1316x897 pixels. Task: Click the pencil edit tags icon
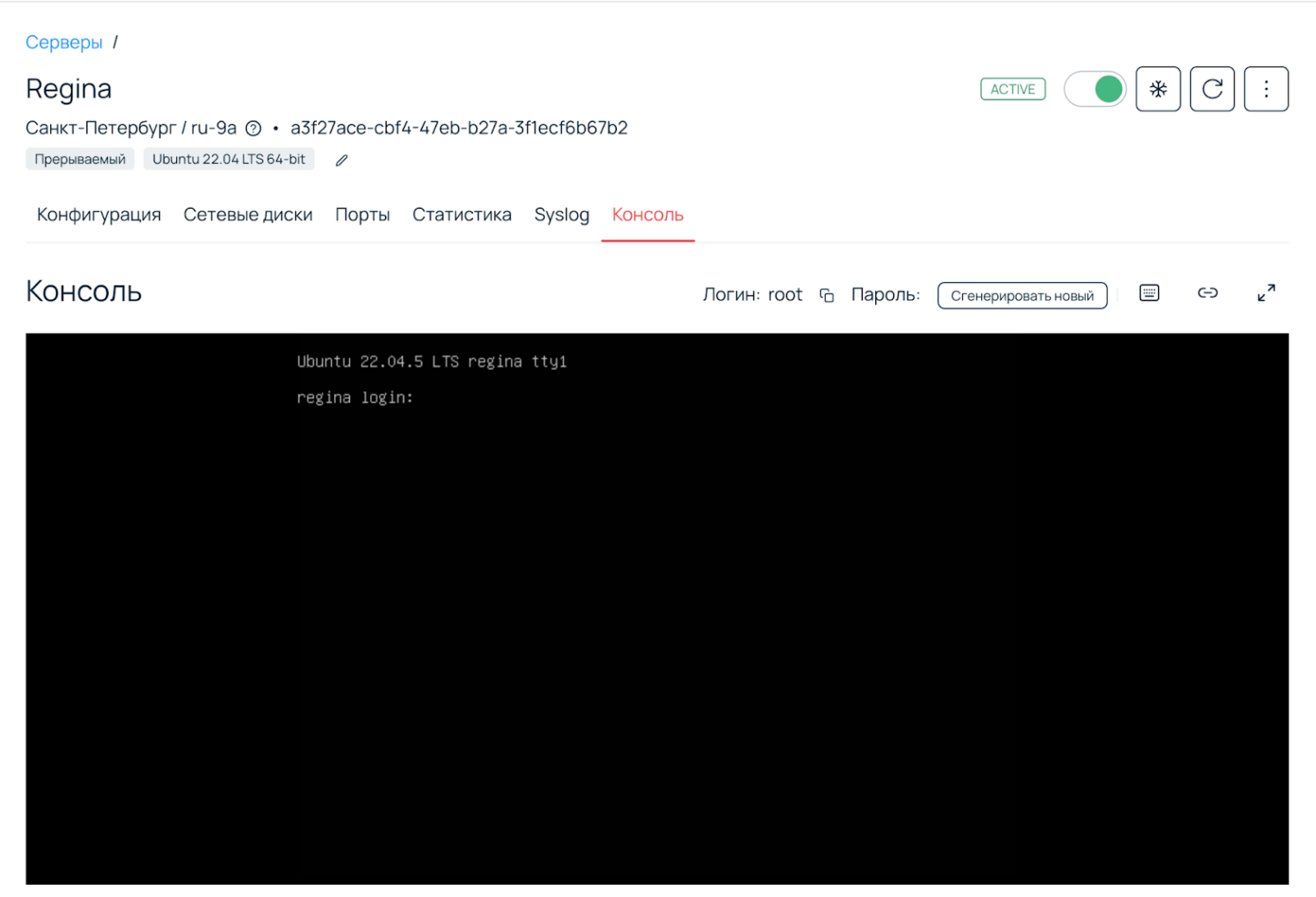tap(342, 160)
